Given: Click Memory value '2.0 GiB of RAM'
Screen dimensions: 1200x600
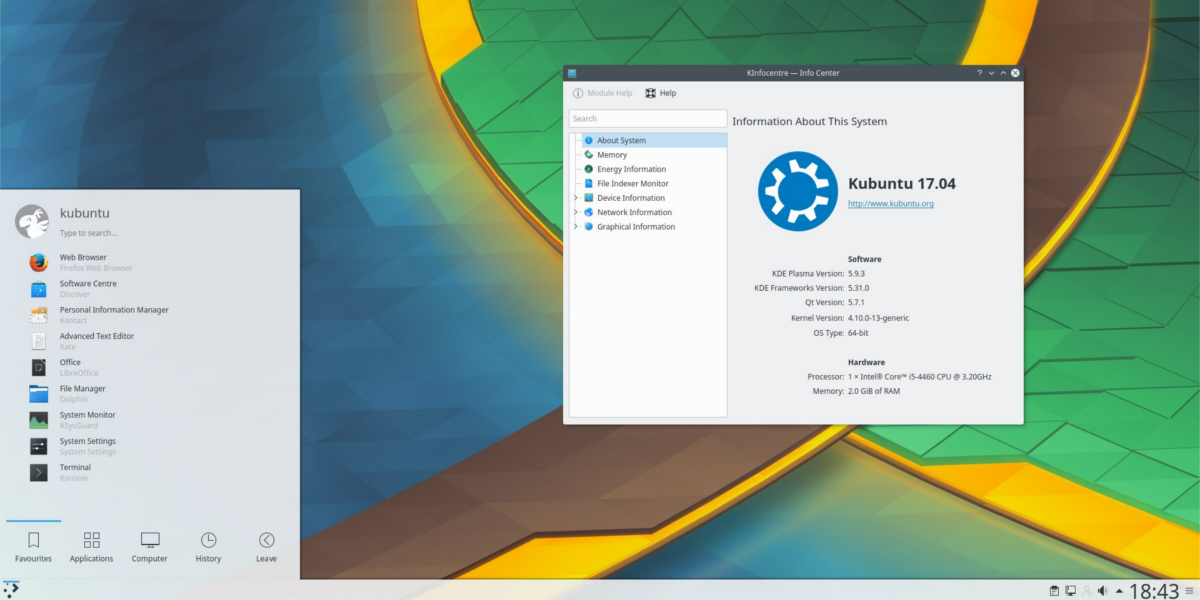Looking at the screenshot, I should [x=874, y=391].
